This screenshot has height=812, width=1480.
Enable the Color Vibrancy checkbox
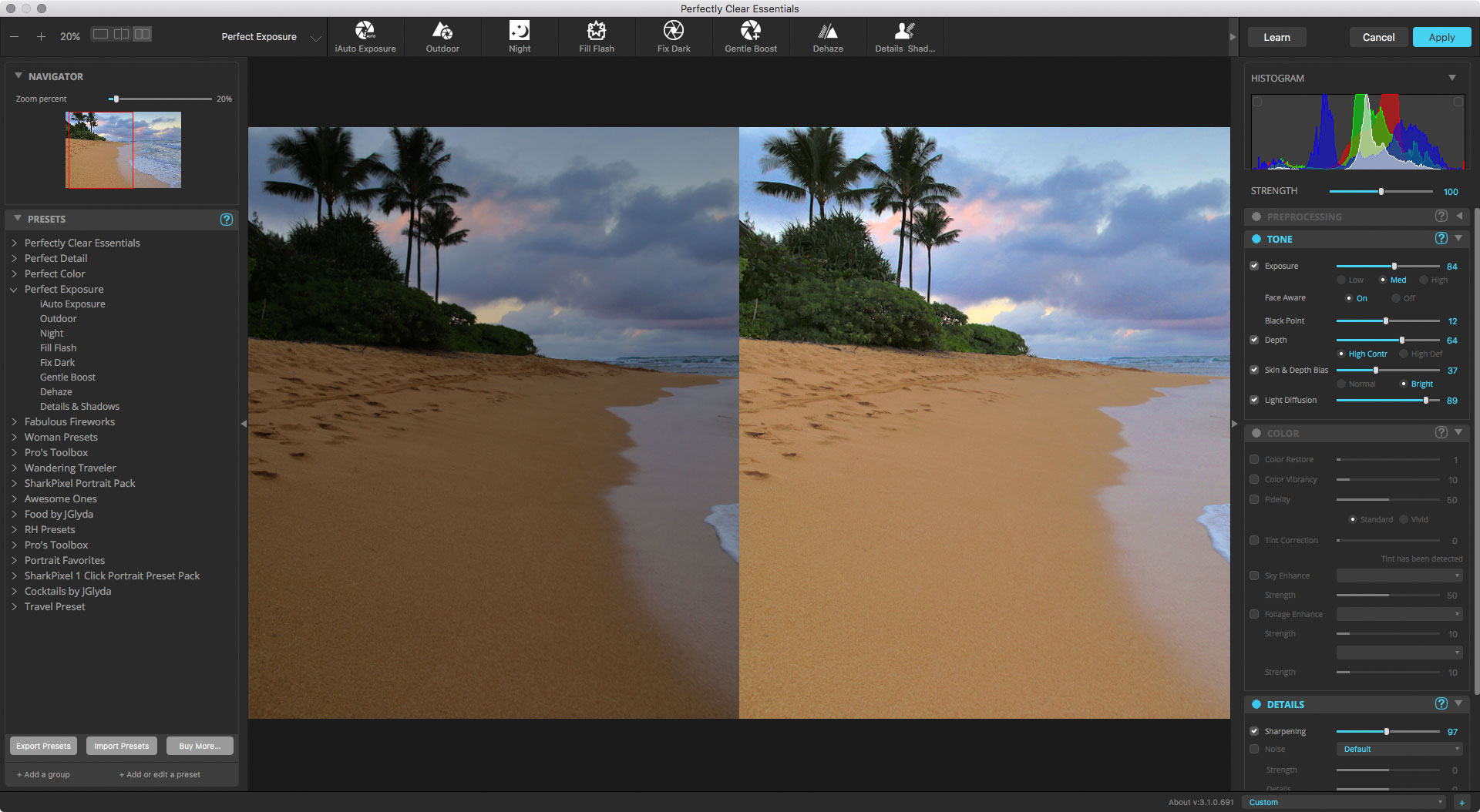click(x=1254, y=479)
